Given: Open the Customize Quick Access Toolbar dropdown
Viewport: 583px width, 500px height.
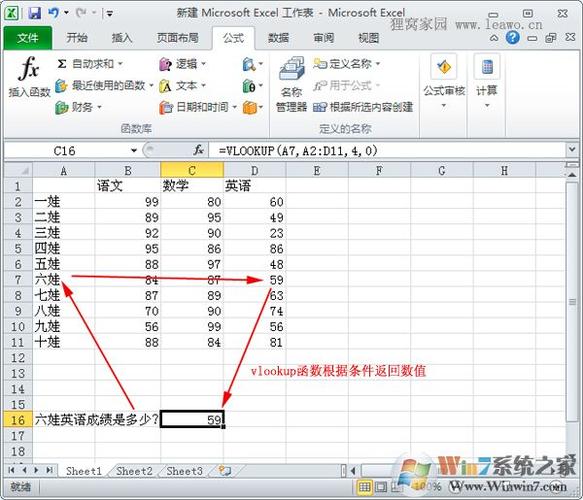Looking at the screenshot, I should point(110,14).
